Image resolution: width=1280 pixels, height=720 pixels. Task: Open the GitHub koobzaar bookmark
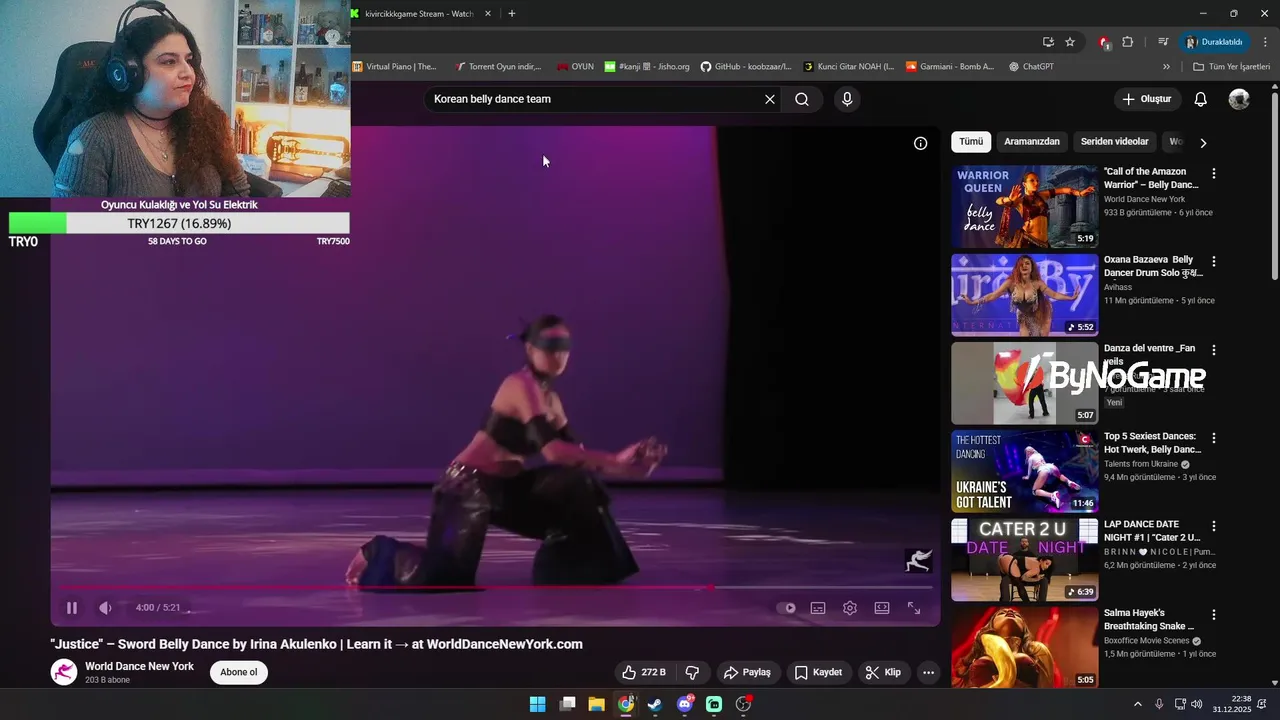(746, 67)
